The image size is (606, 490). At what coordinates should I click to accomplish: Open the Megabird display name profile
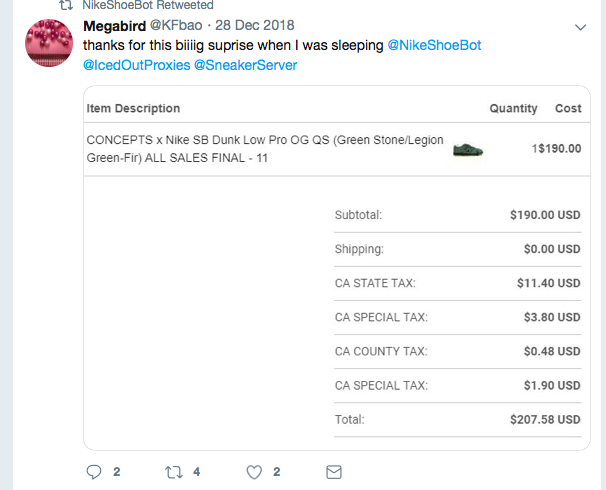point(114,24)
